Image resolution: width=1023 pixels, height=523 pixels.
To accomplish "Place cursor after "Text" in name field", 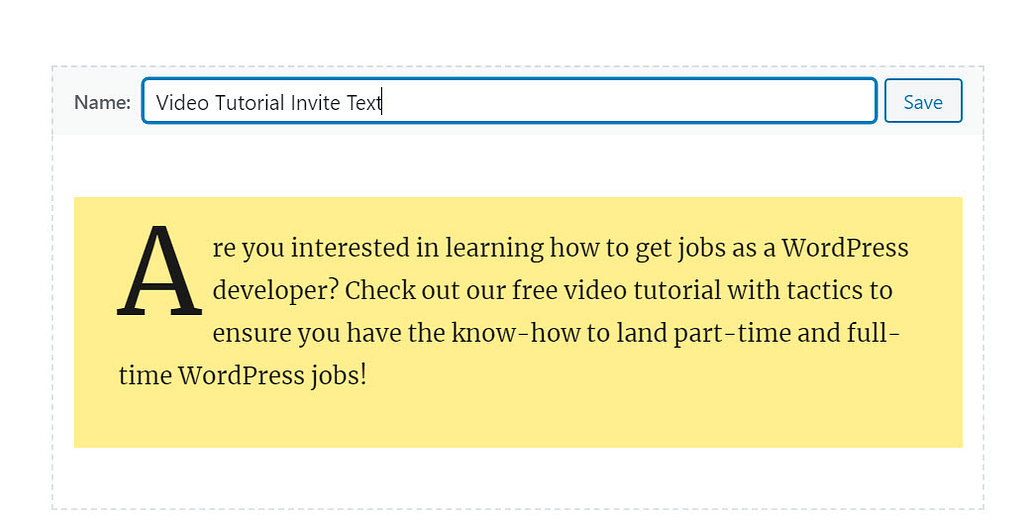I will (383, 102).
